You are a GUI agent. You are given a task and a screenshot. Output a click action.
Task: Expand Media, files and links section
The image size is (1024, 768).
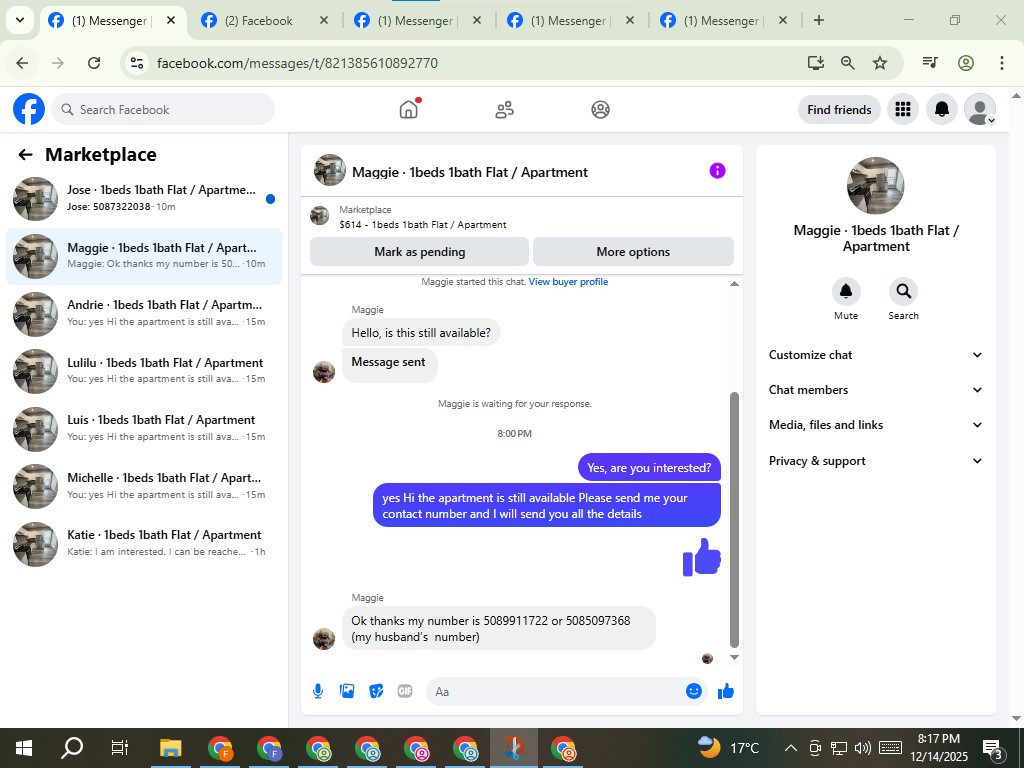(x=876, y=424)
